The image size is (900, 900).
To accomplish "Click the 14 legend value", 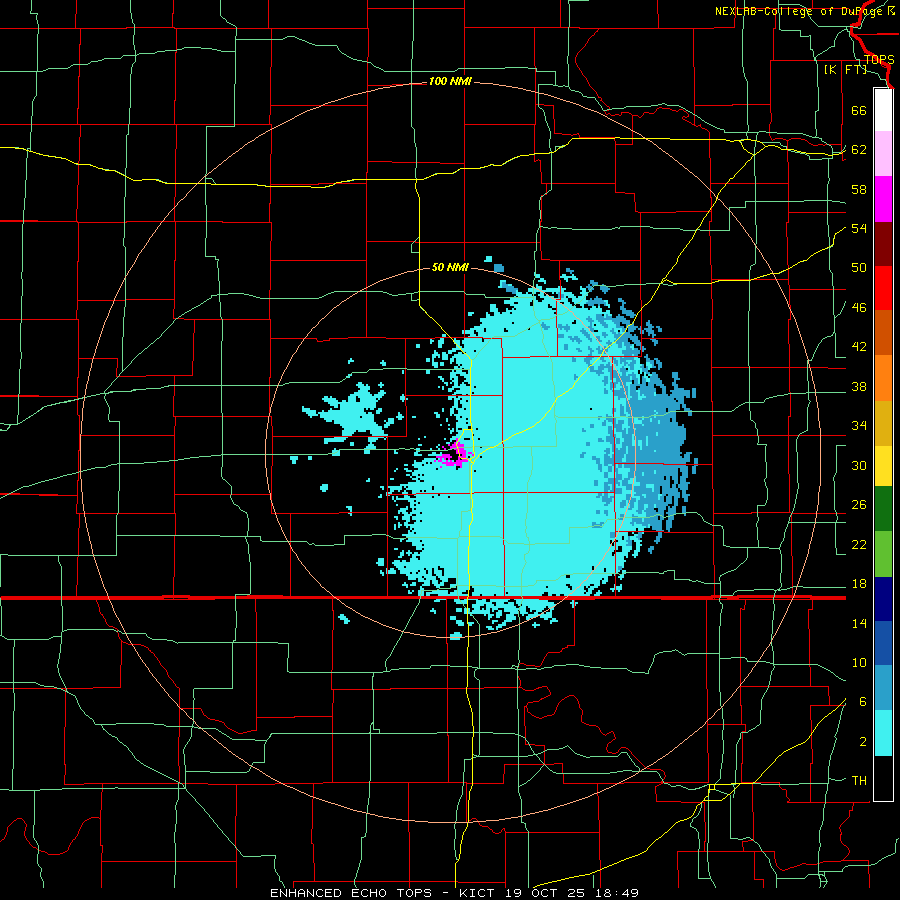I will pos(859,623).
